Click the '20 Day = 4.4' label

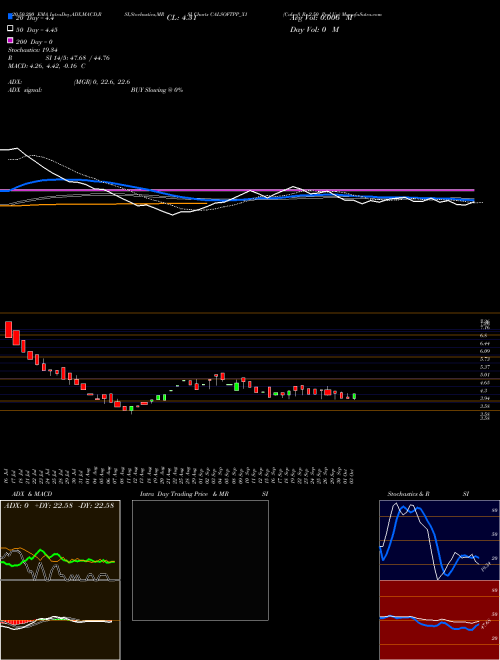(35, 18)
